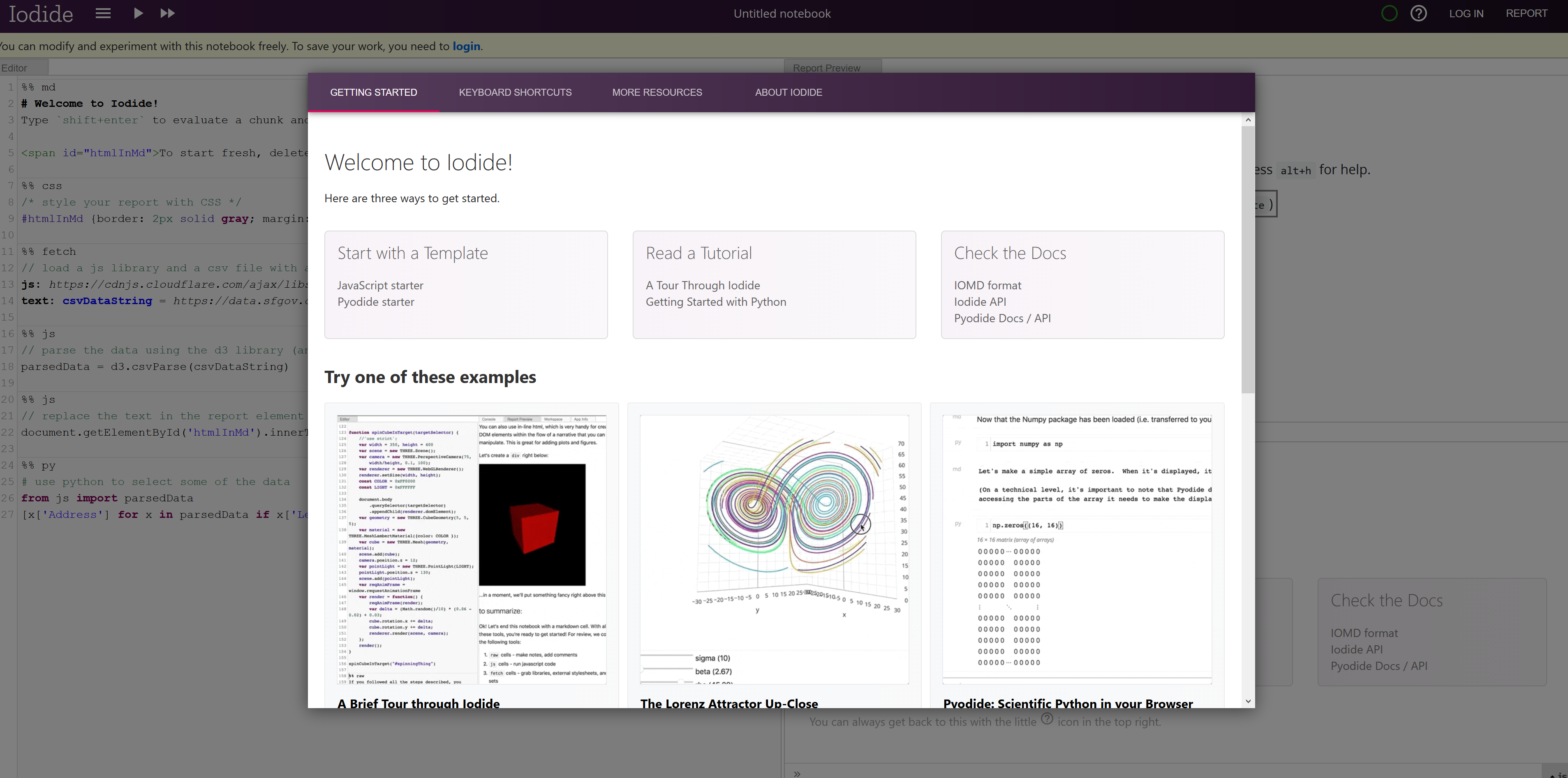Open A Tour Through Iodide tutorial
The height and width of the screenshot is (778, 1568).
click(x=703, y=285)
